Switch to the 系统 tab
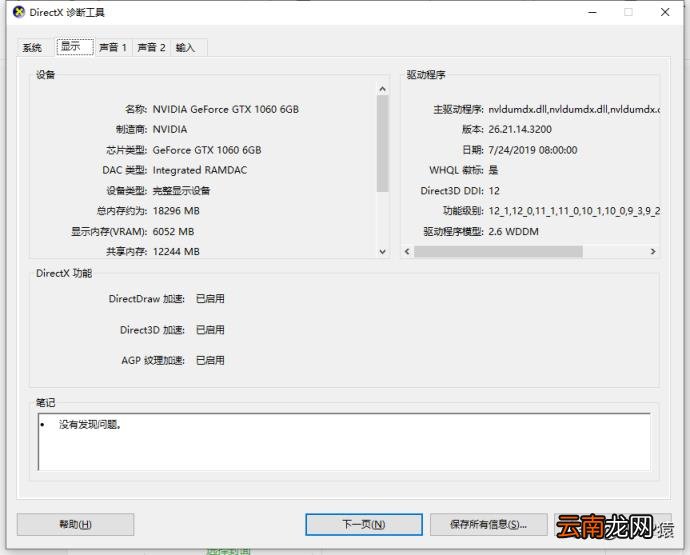Viewport: 690px width, 555px height. (32, 48)
